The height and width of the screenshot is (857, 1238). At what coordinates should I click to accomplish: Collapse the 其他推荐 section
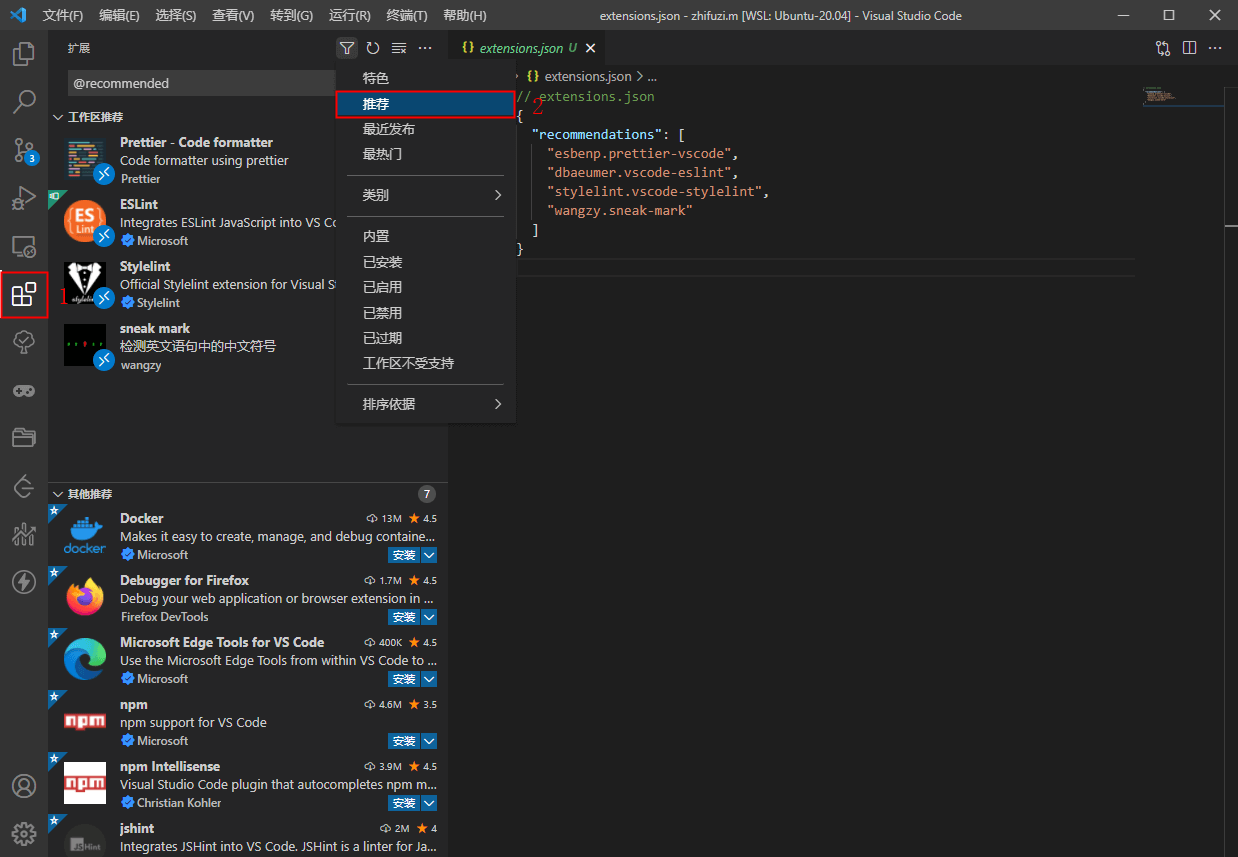point(59,494)
